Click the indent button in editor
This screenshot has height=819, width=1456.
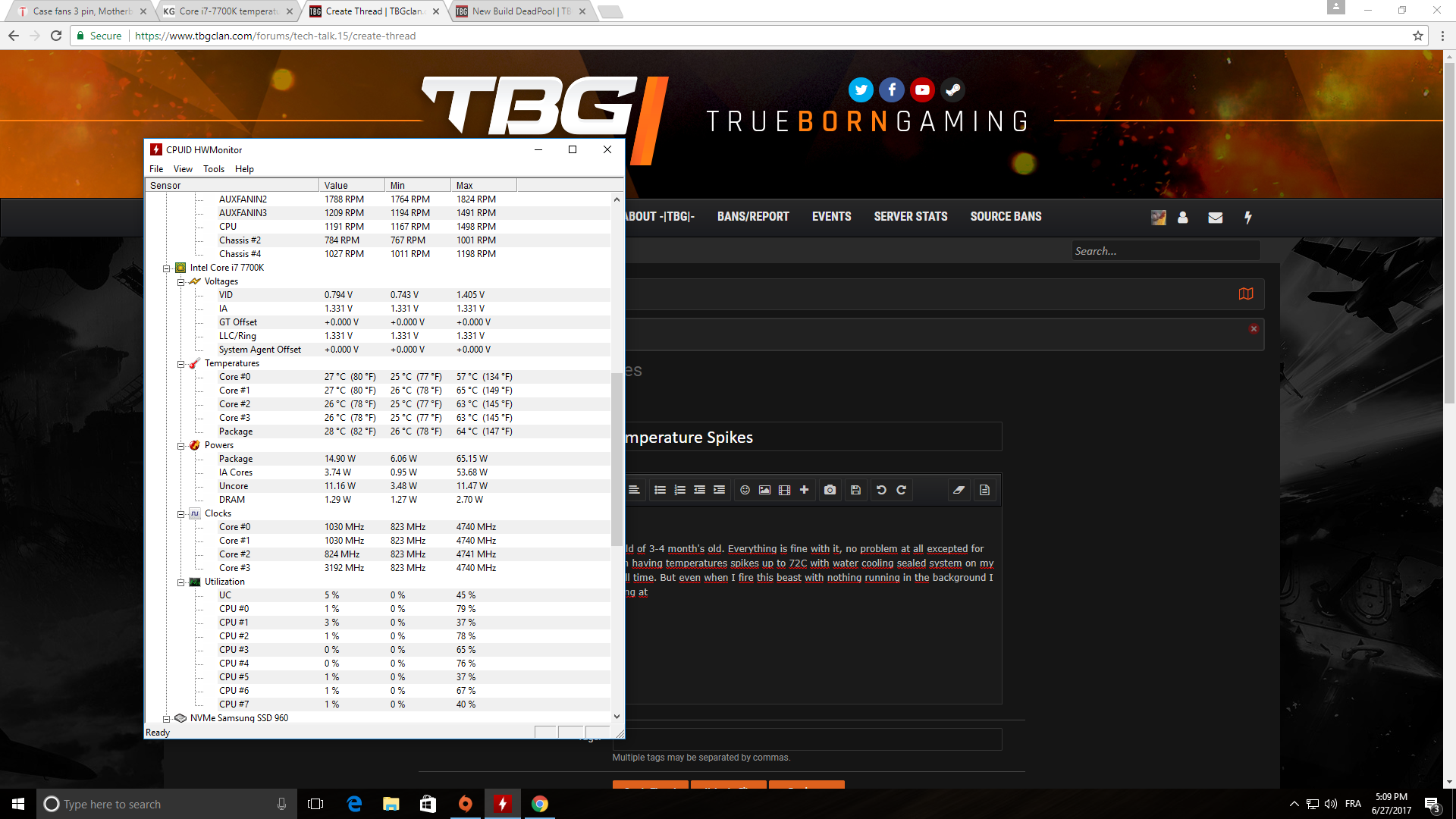click(x=720, y=490)
